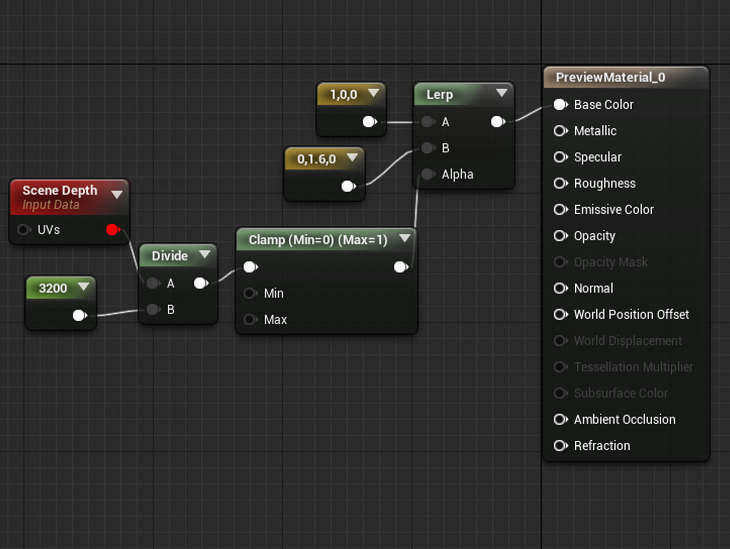Screen dimensions: 730x549
Task: Expand the Lerp node dropdown arrow
Action: coord(501,94)
